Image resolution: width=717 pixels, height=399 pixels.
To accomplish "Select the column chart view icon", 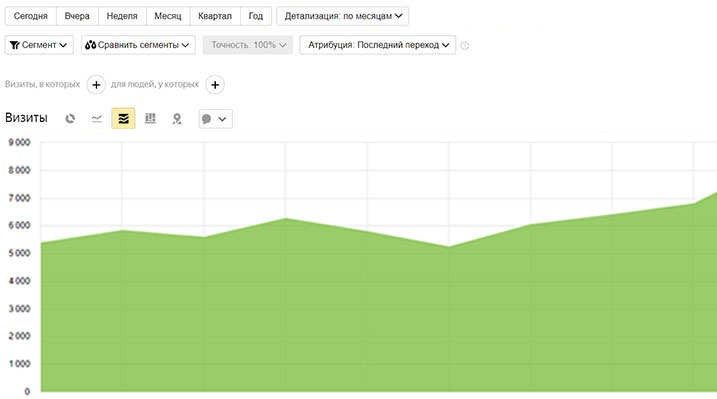I will click(150, 119).
